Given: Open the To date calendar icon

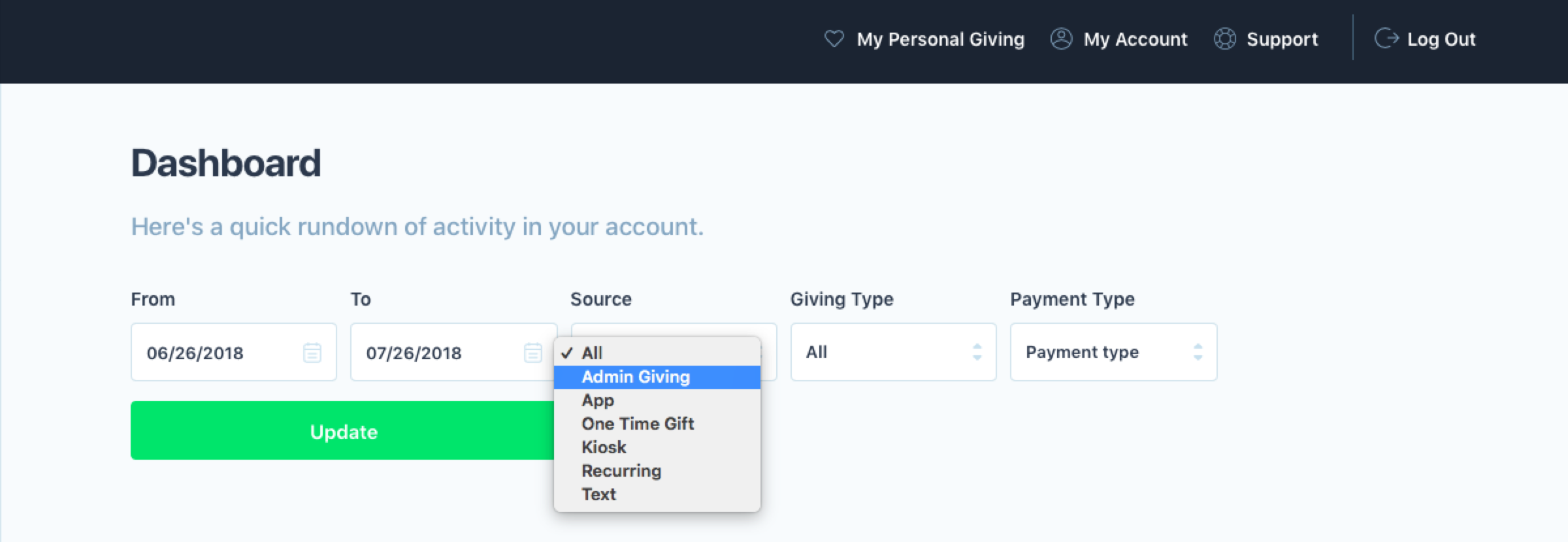Looking at the screenshot, I should tap(532, 353).
